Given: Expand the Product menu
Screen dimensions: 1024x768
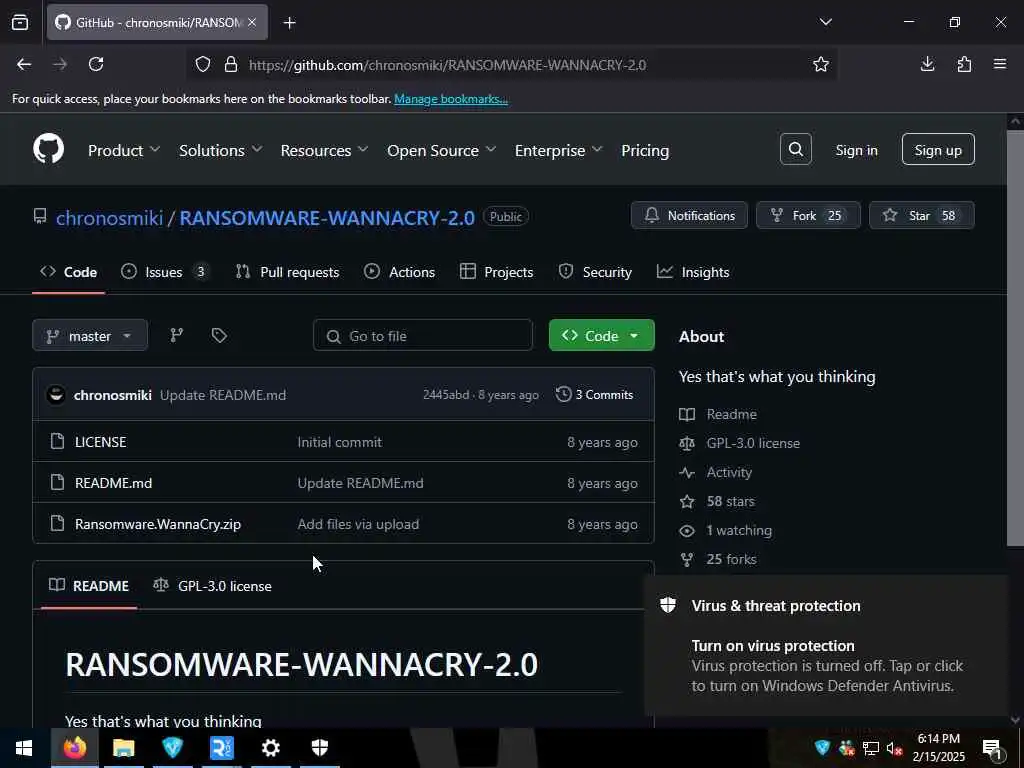Looking at the screenshot, I should (124, 150).
